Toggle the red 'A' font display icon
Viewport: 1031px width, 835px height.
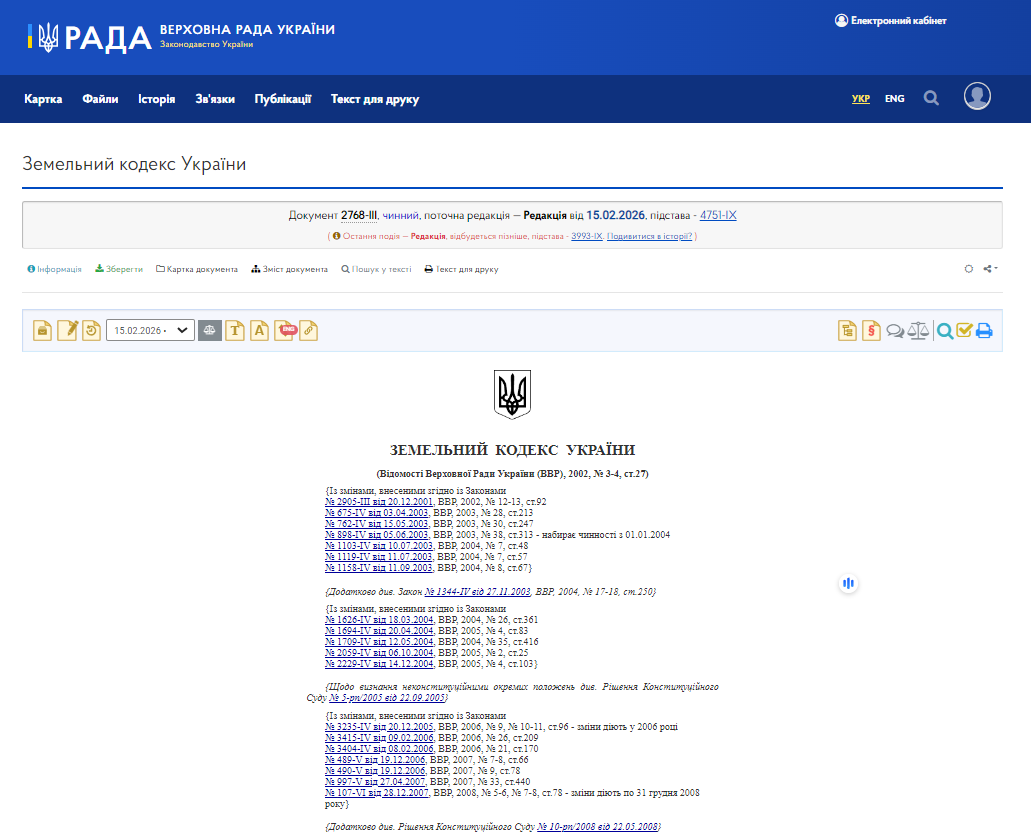coord(259,330)
